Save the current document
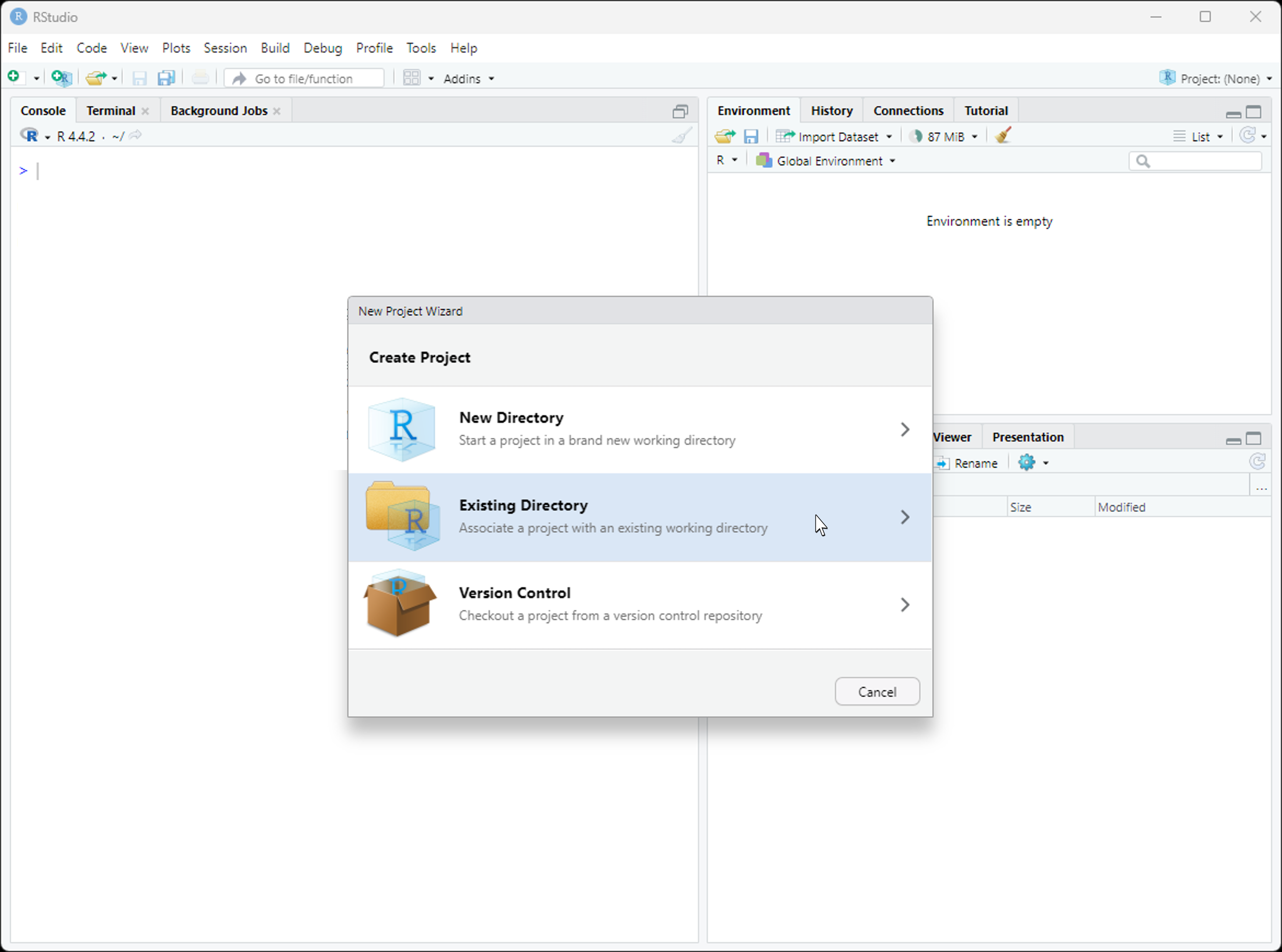The image size is (1282, 952). click(139, 78)
